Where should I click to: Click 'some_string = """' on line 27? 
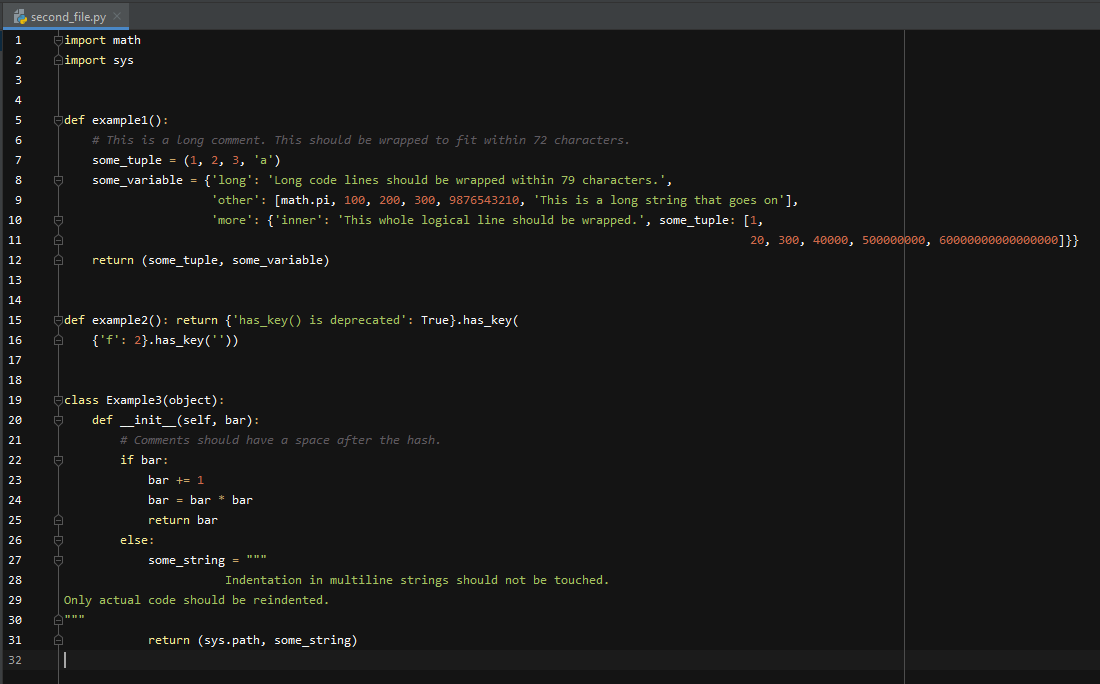click(207, 560)
